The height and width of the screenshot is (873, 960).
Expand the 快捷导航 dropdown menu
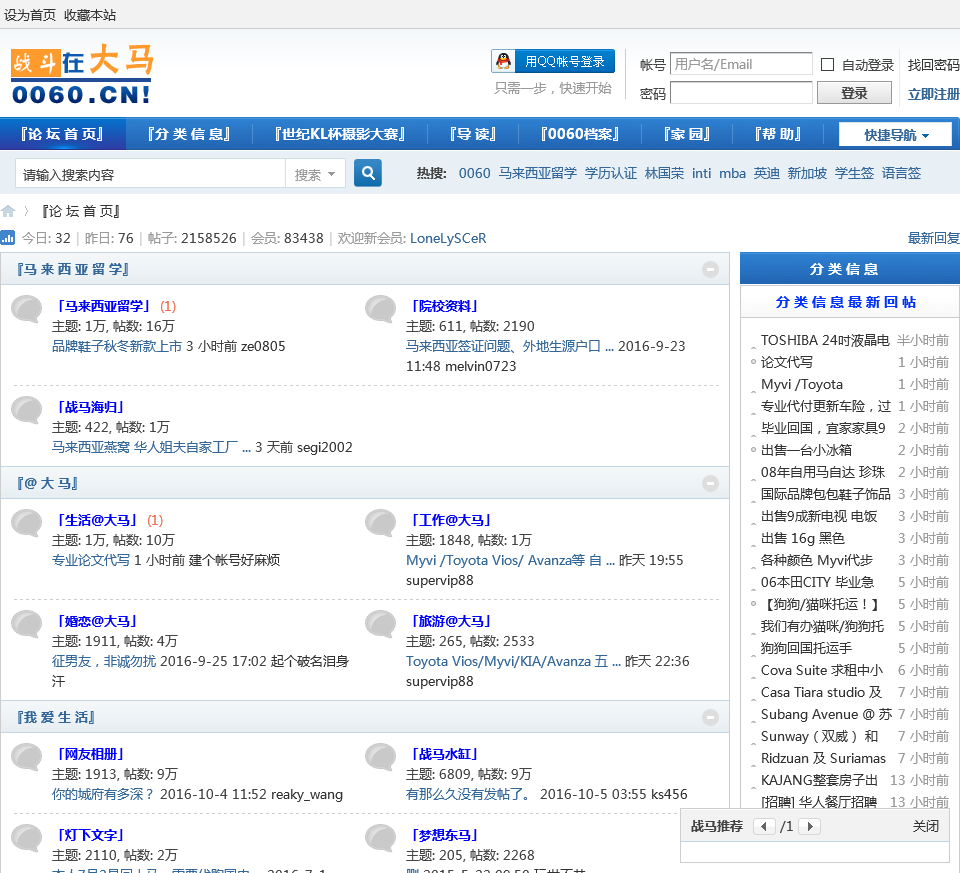(x=895, y=135)
